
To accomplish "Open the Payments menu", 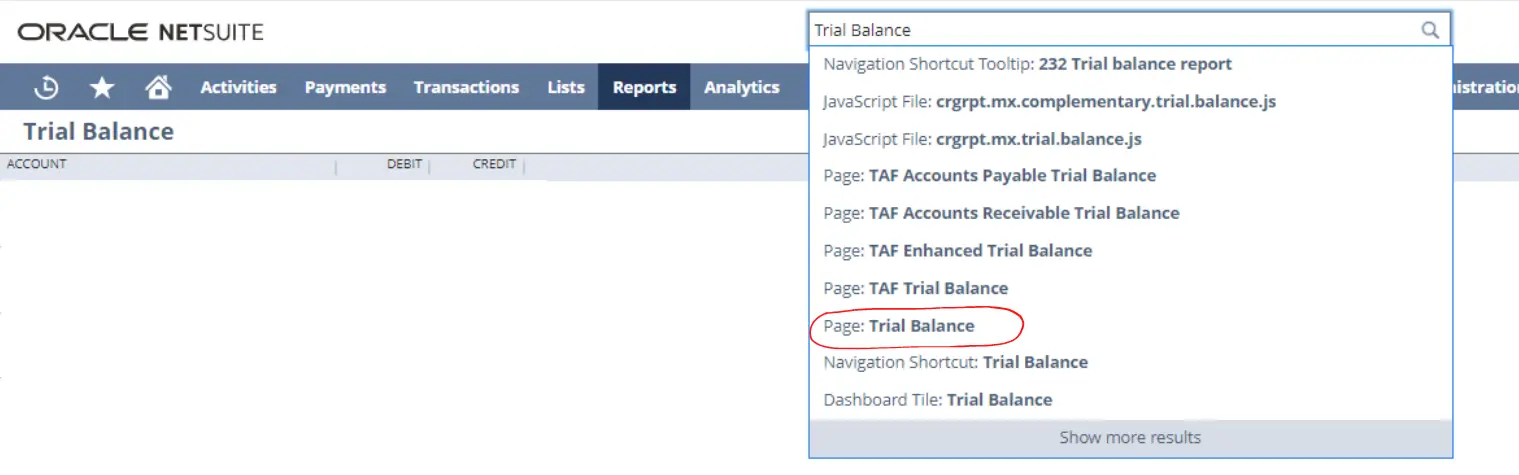I will tap(345, 88).
